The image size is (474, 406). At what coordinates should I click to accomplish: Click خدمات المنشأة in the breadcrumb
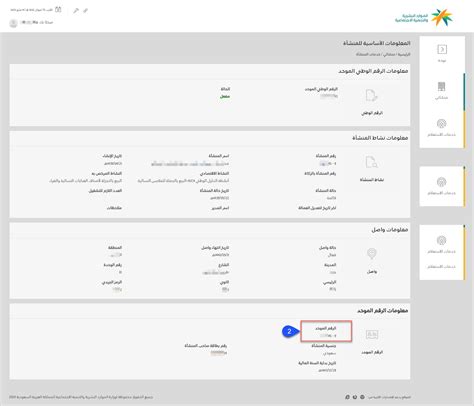tap(368, 54)
